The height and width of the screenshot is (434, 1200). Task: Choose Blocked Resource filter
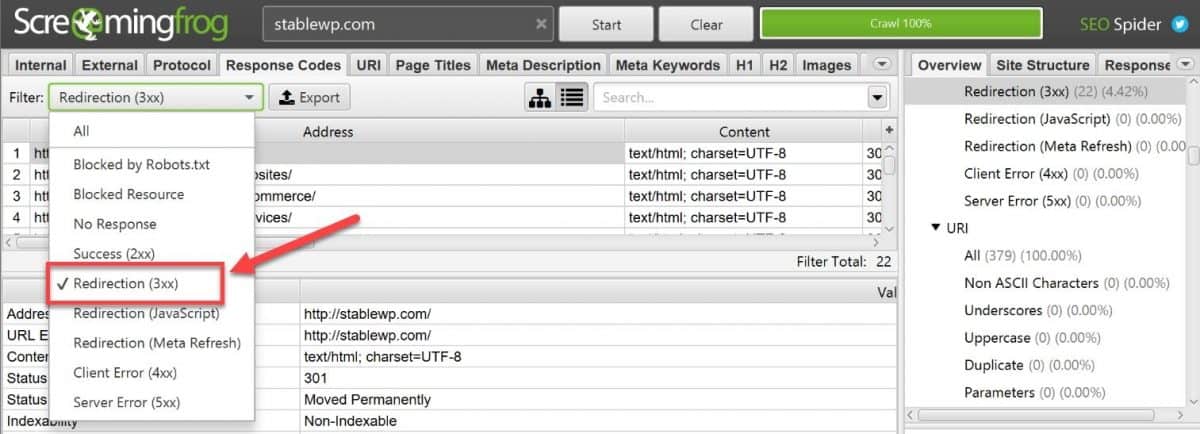pyautogui.click(x=151, y=194)
